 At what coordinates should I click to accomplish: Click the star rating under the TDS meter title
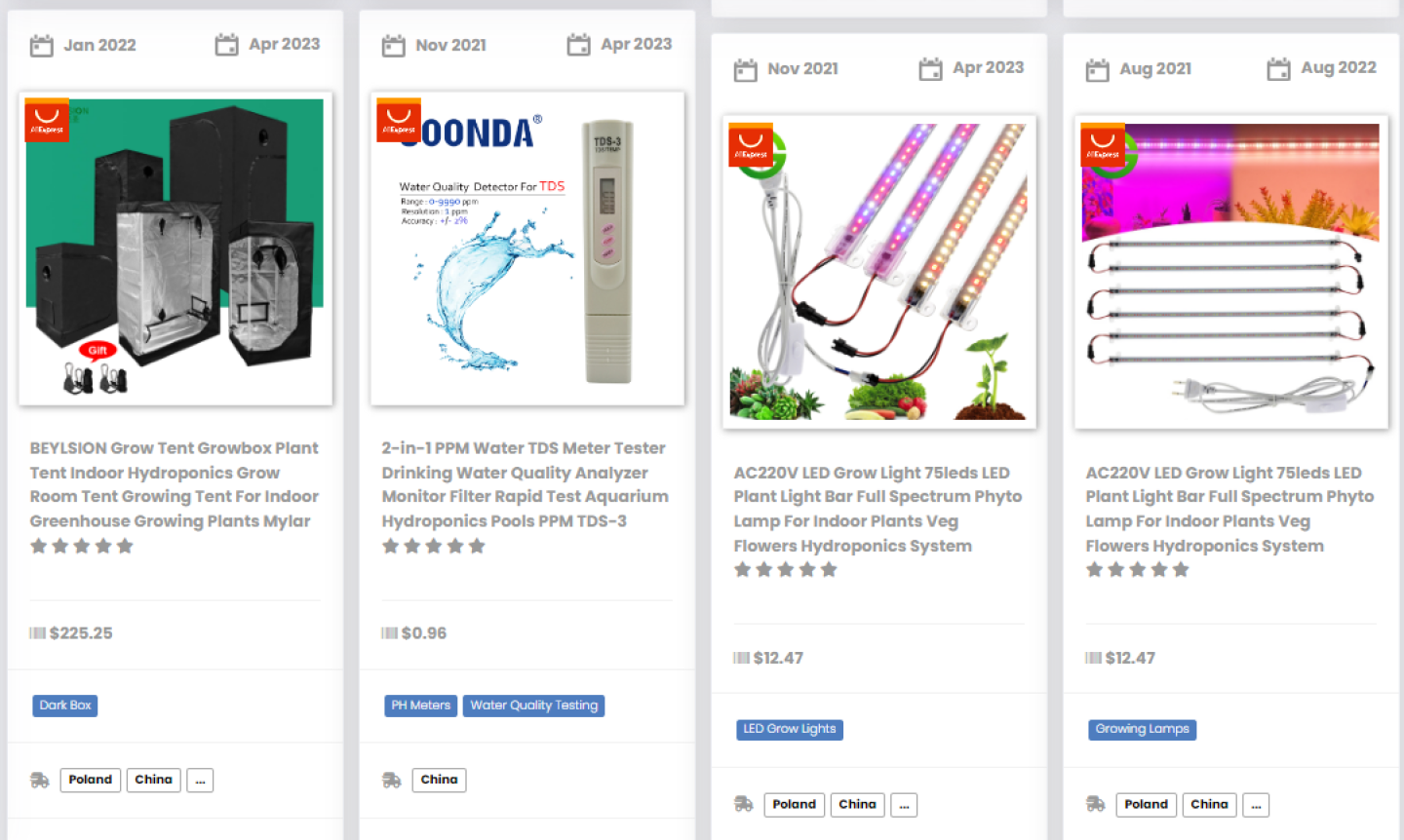click(434, 547)
